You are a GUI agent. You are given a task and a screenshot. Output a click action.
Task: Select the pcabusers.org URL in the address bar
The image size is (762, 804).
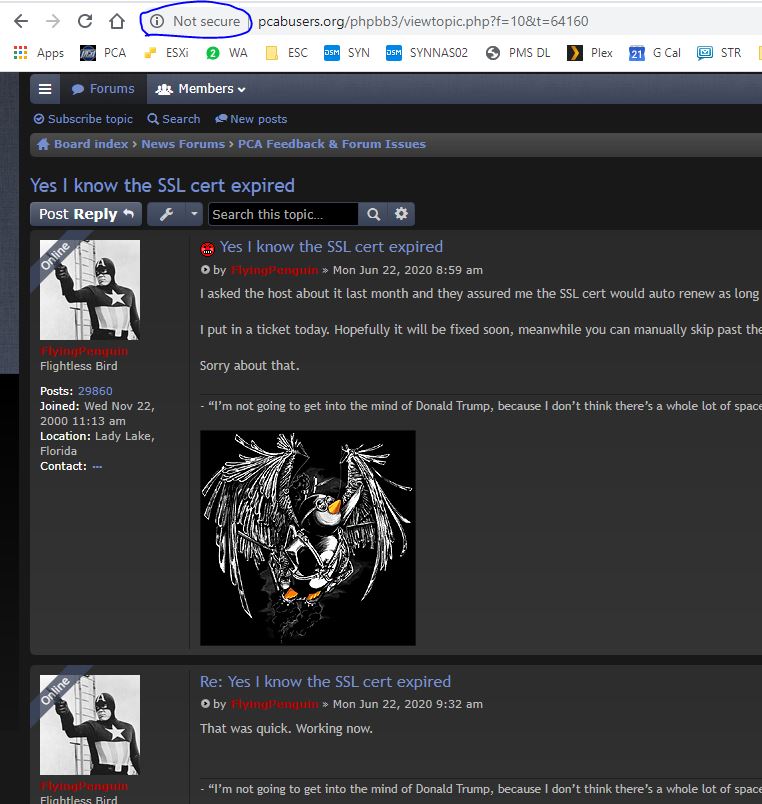point(423,22)
